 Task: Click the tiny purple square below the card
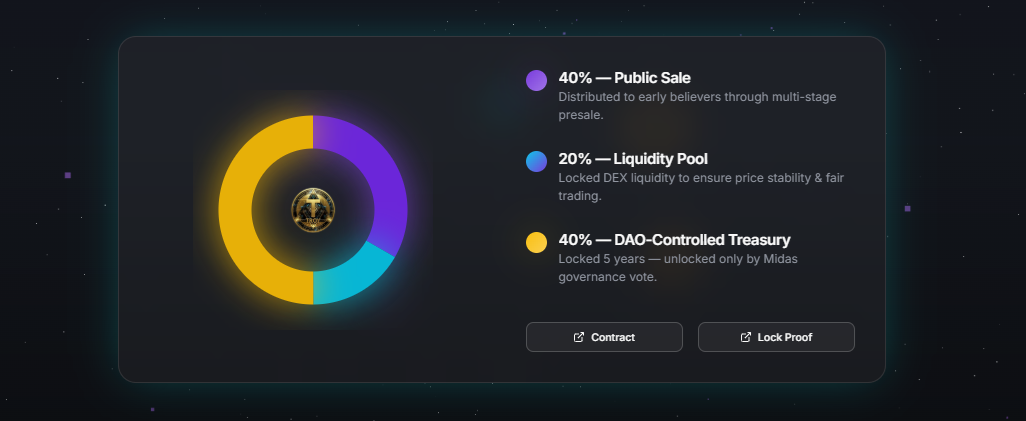[x=152, y=409]
